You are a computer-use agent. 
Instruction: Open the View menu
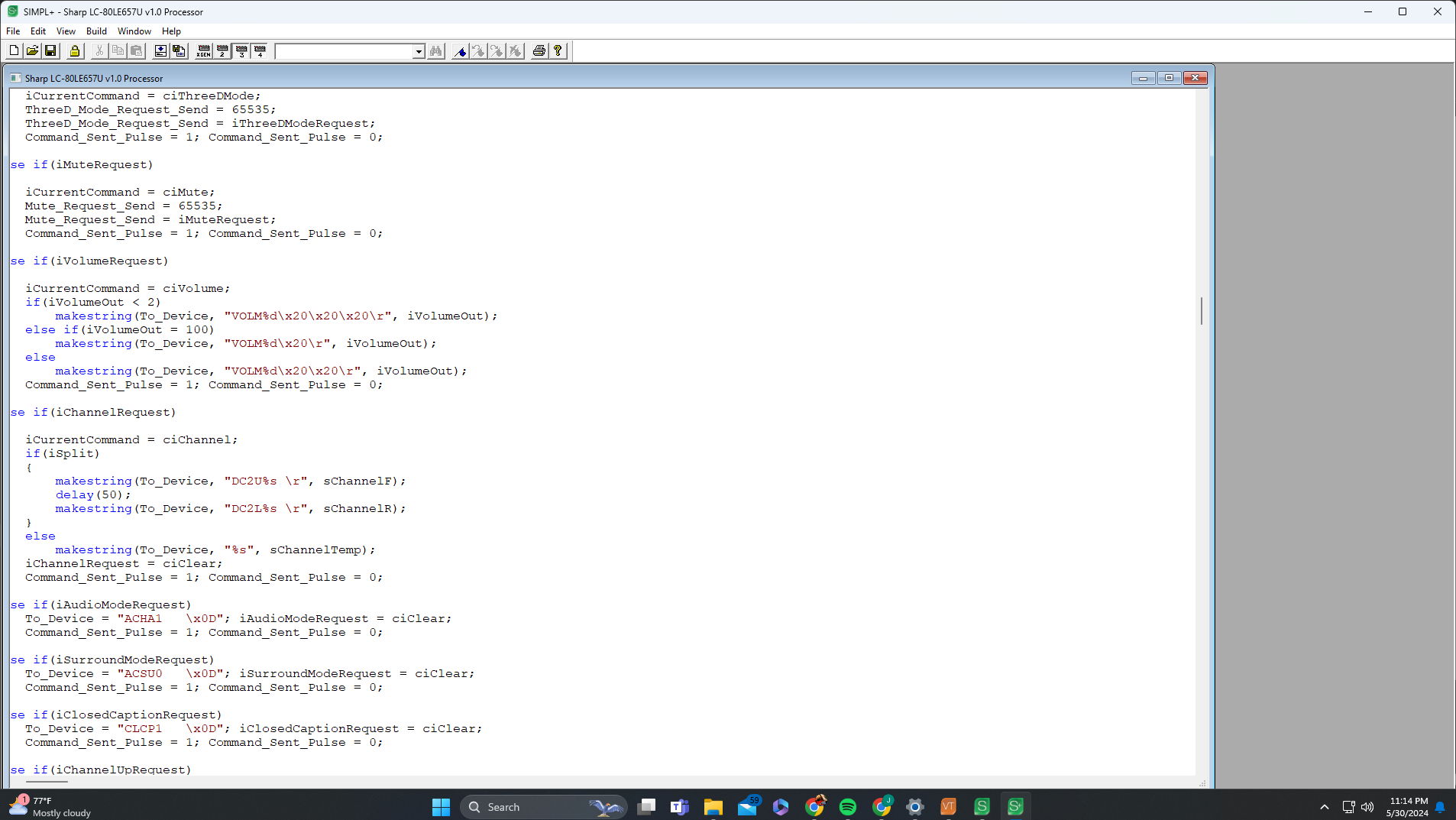pyautogui.click(x=66, y=31)
